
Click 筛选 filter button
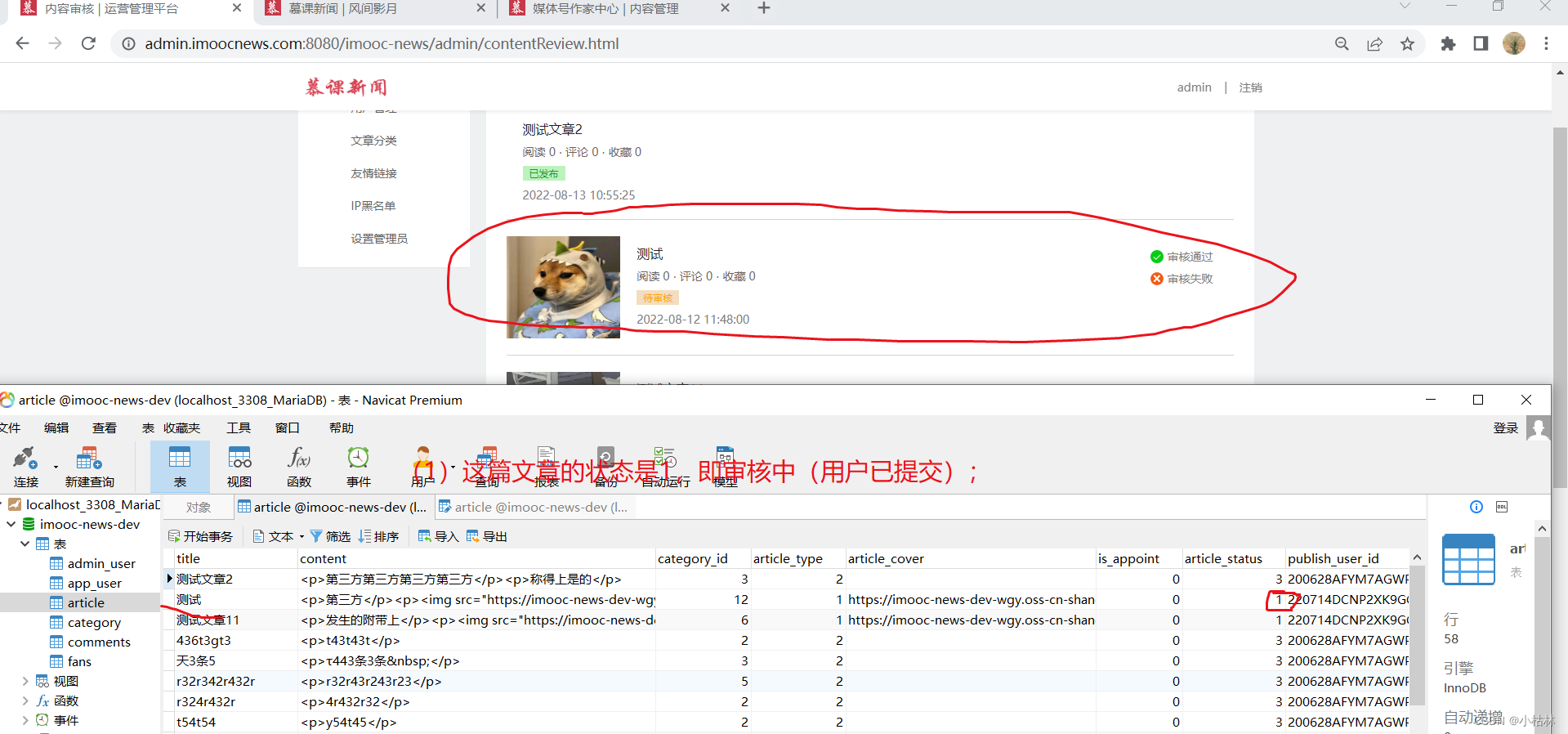coord(330,536)
